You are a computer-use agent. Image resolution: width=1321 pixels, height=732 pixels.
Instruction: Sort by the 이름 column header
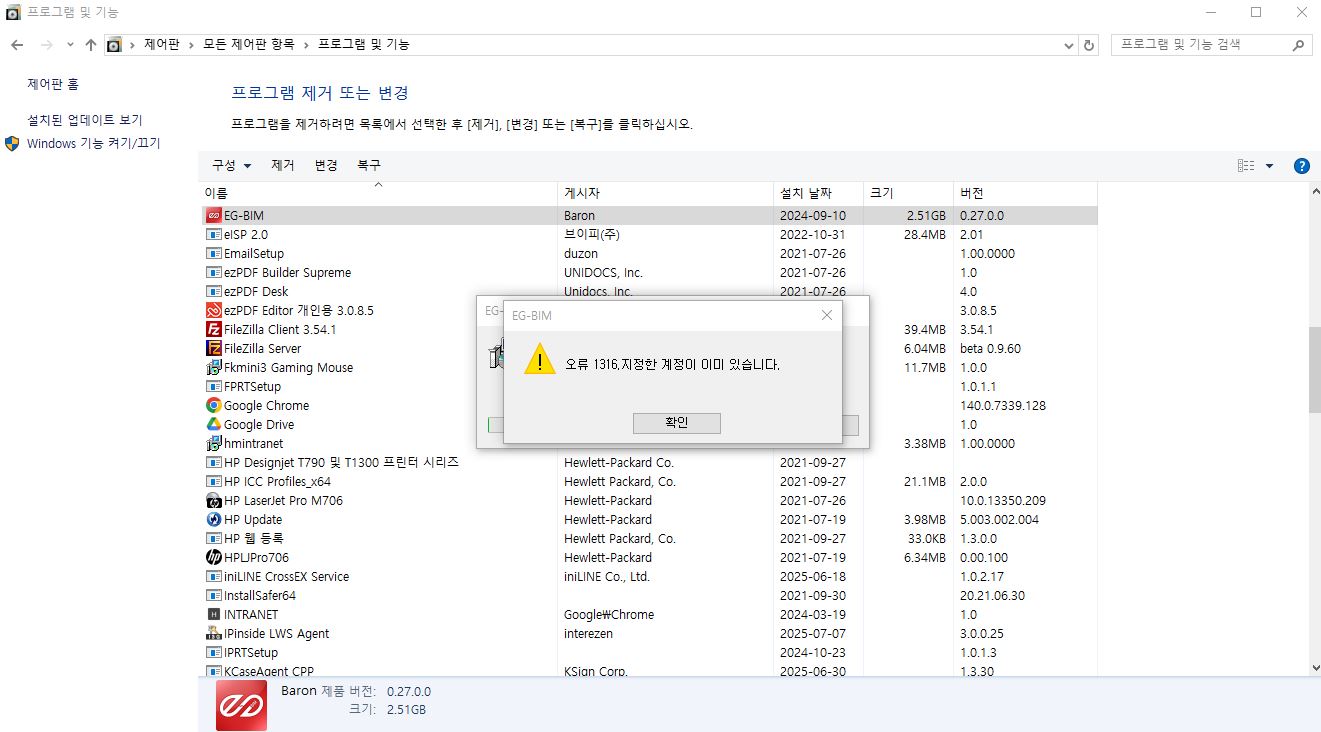pyautogui.click(x=379, y=193)
